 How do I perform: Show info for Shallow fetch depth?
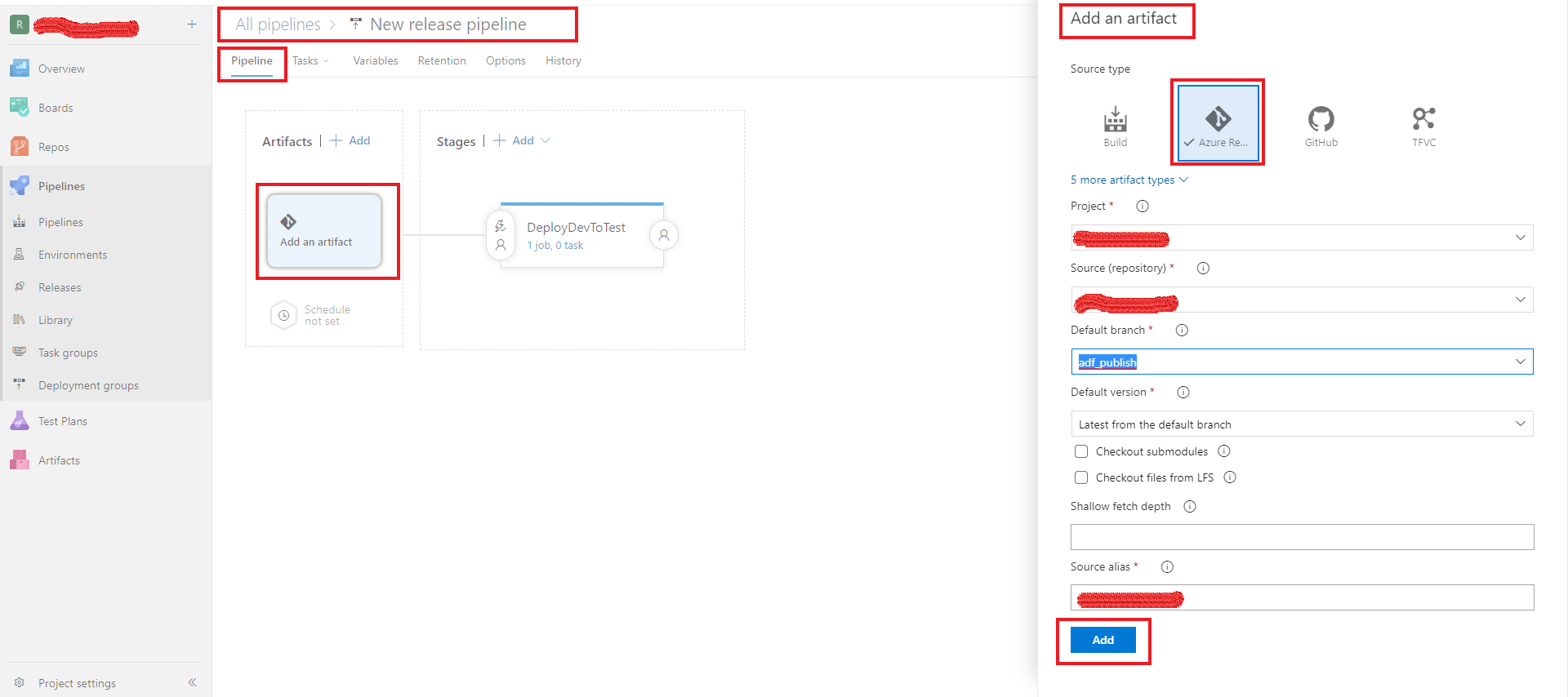tap(1190, 507)
